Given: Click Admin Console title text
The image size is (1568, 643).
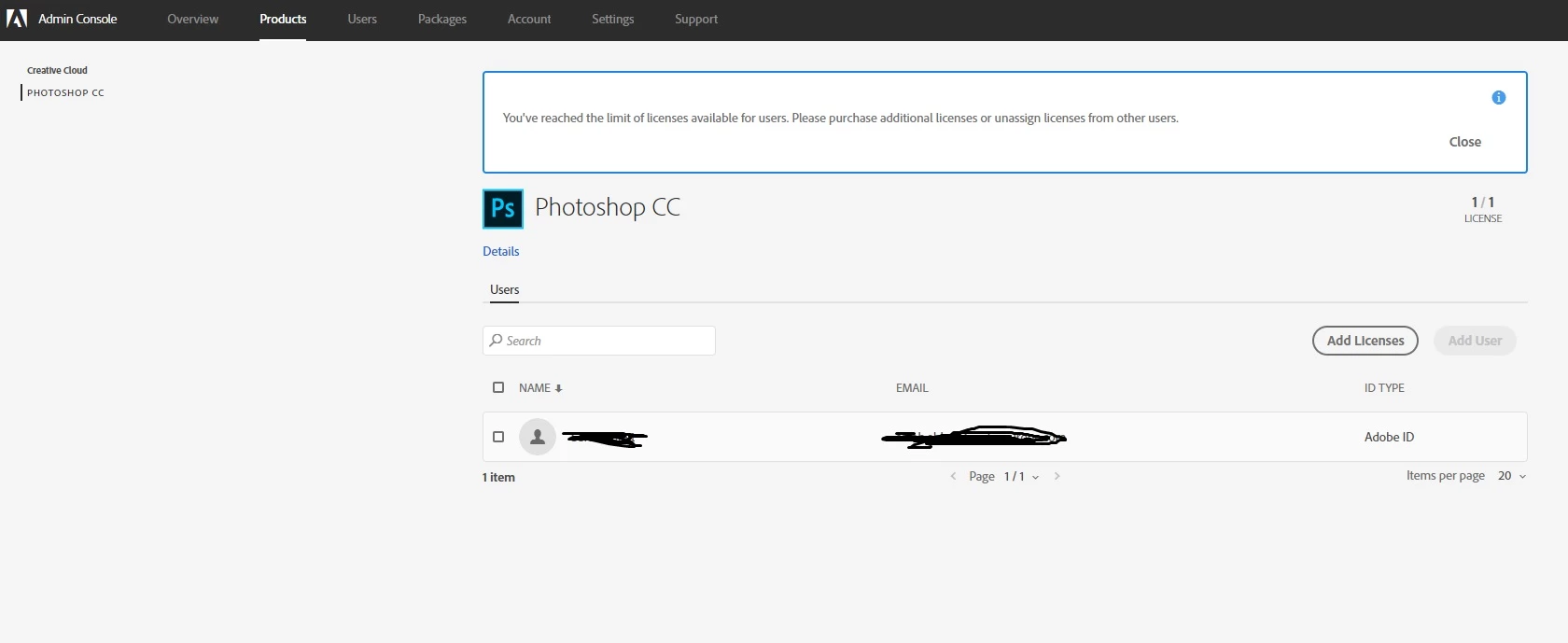Looking at the screenshot, I should coord(77,19).
